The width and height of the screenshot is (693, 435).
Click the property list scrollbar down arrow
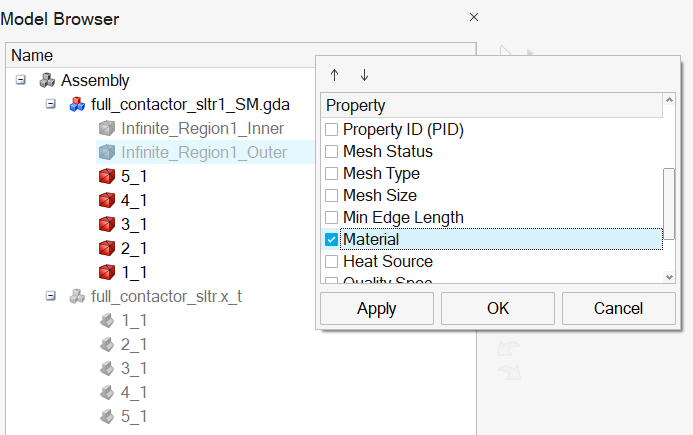[x=670, y=276]
